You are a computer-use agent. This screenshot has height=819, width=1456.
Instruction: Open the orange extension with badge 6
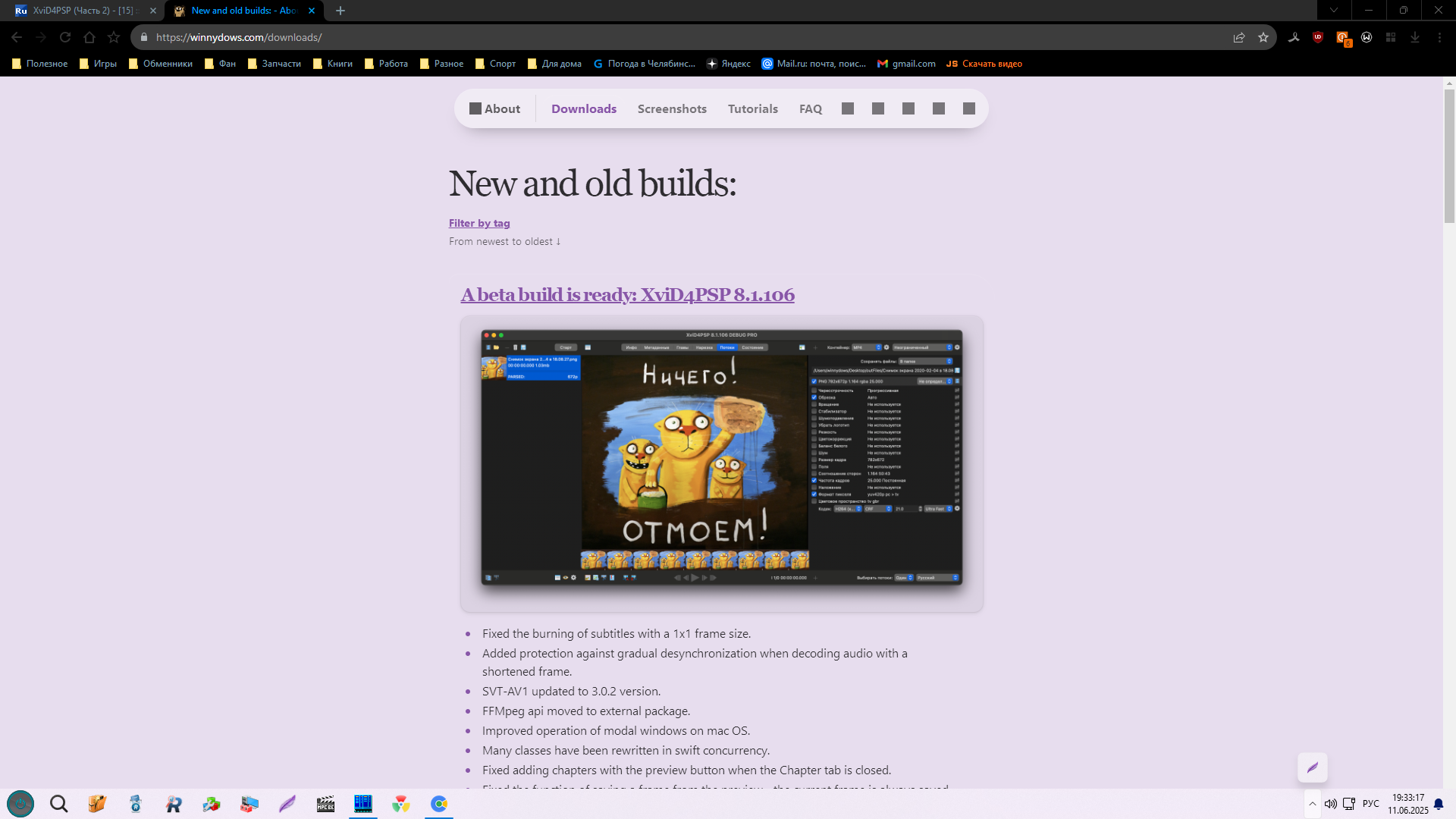[x=1343, y=38]
